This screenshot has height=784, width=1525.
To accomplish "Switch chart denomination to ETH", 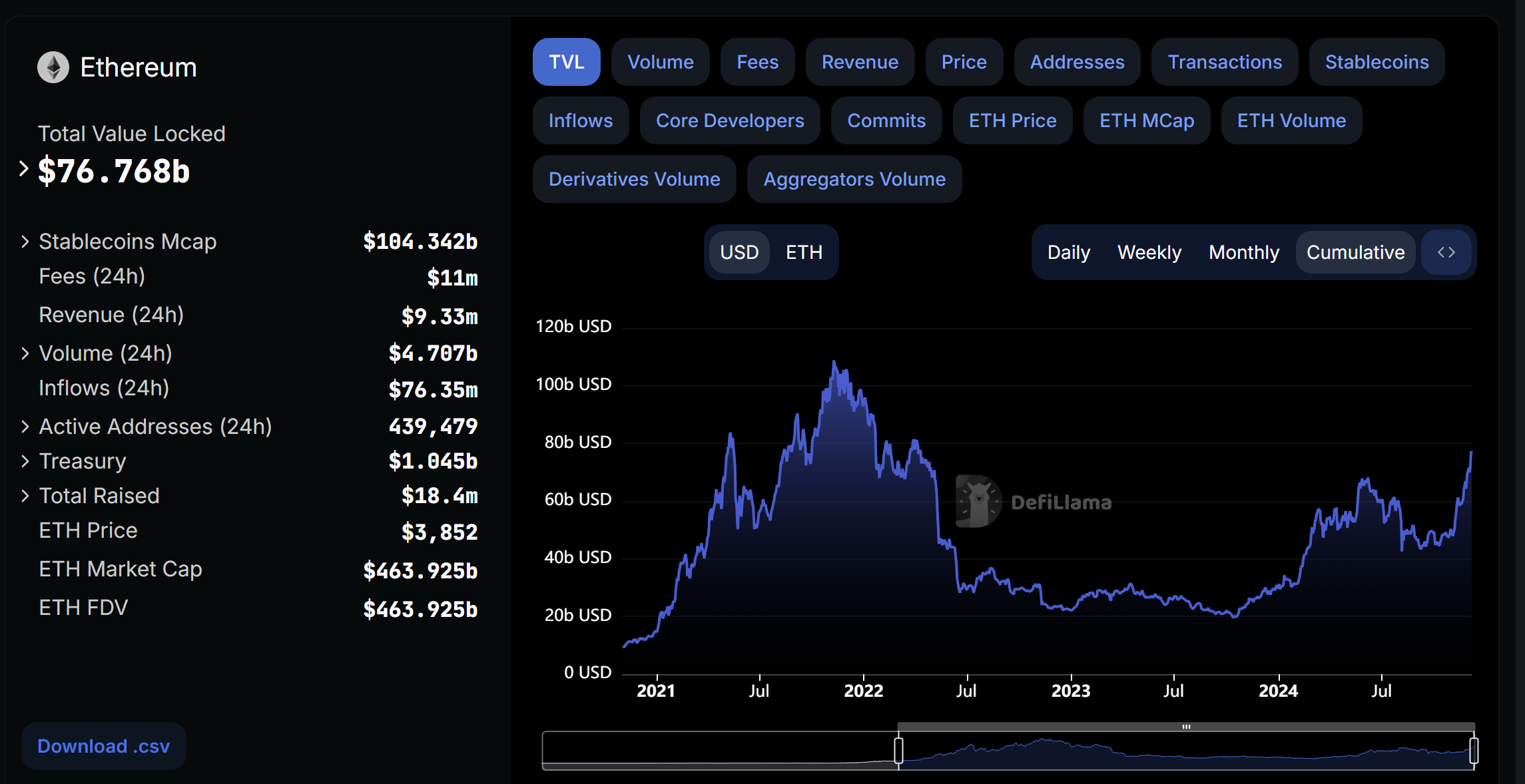I will (x=803, y=252).
